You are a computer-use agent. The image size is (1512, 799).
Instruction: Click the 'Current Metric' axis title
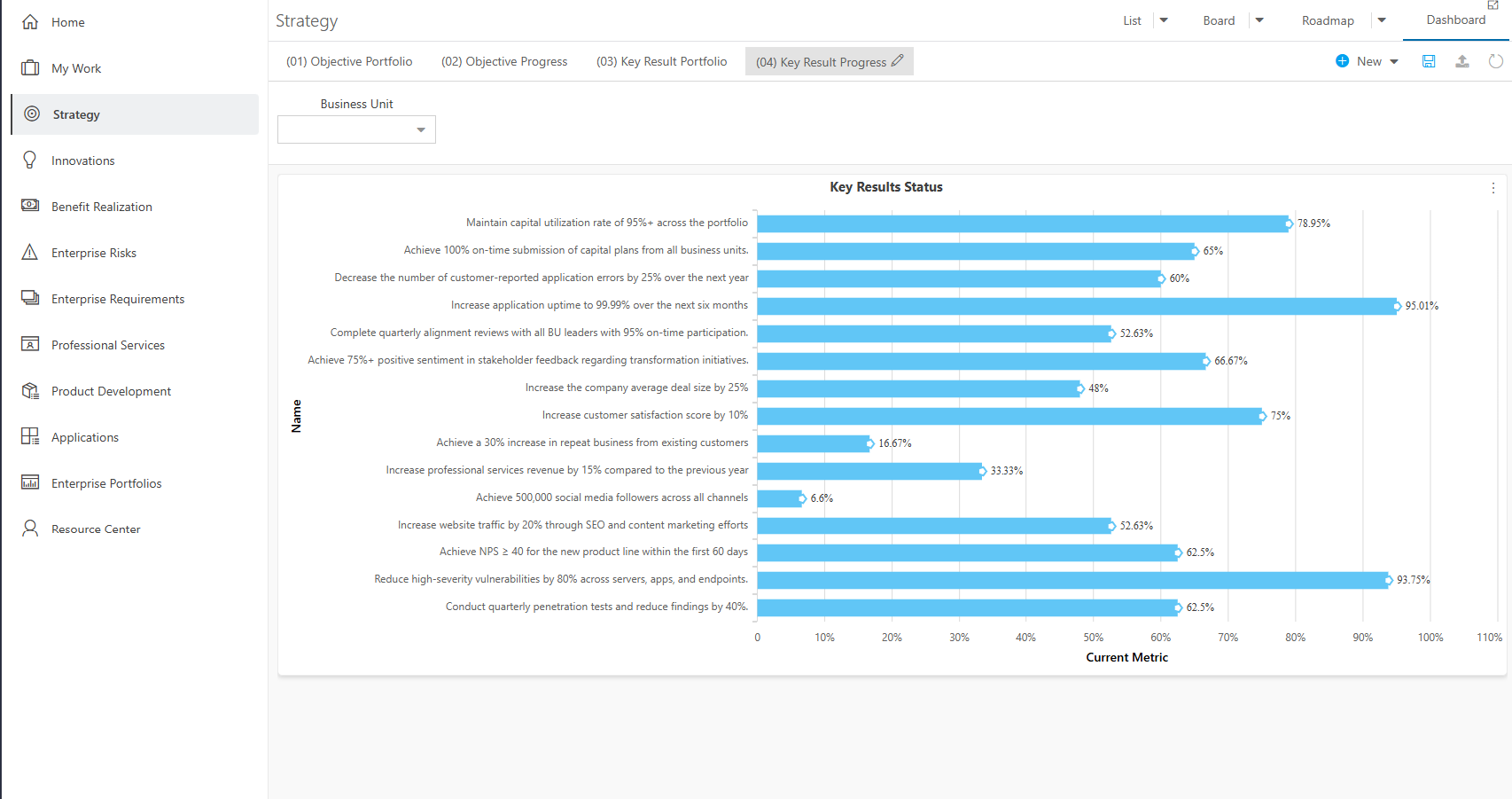1126,657
